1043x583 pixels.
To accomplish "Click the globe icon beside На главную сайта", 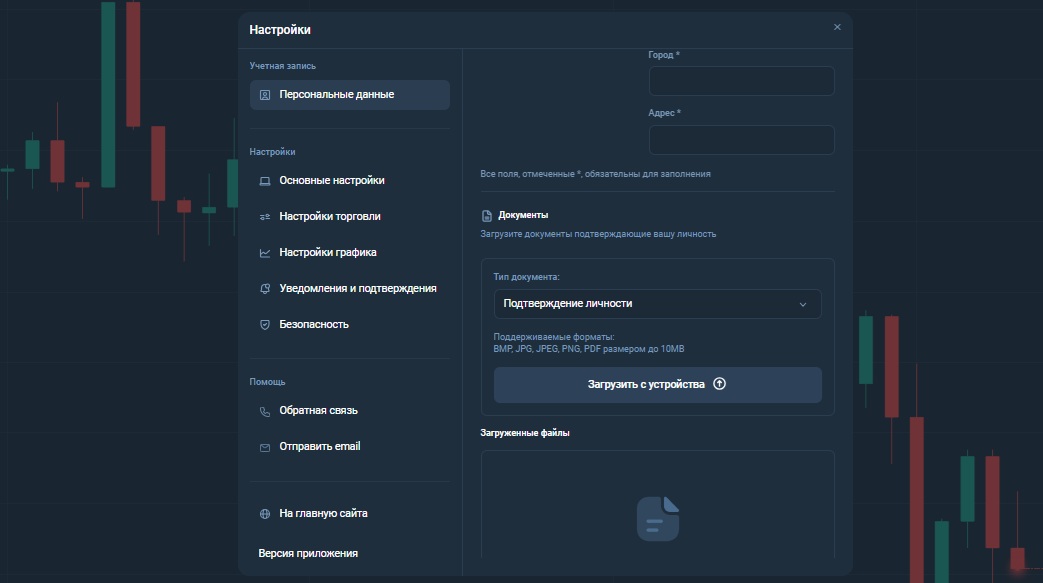I will click(x=263, y=513).
